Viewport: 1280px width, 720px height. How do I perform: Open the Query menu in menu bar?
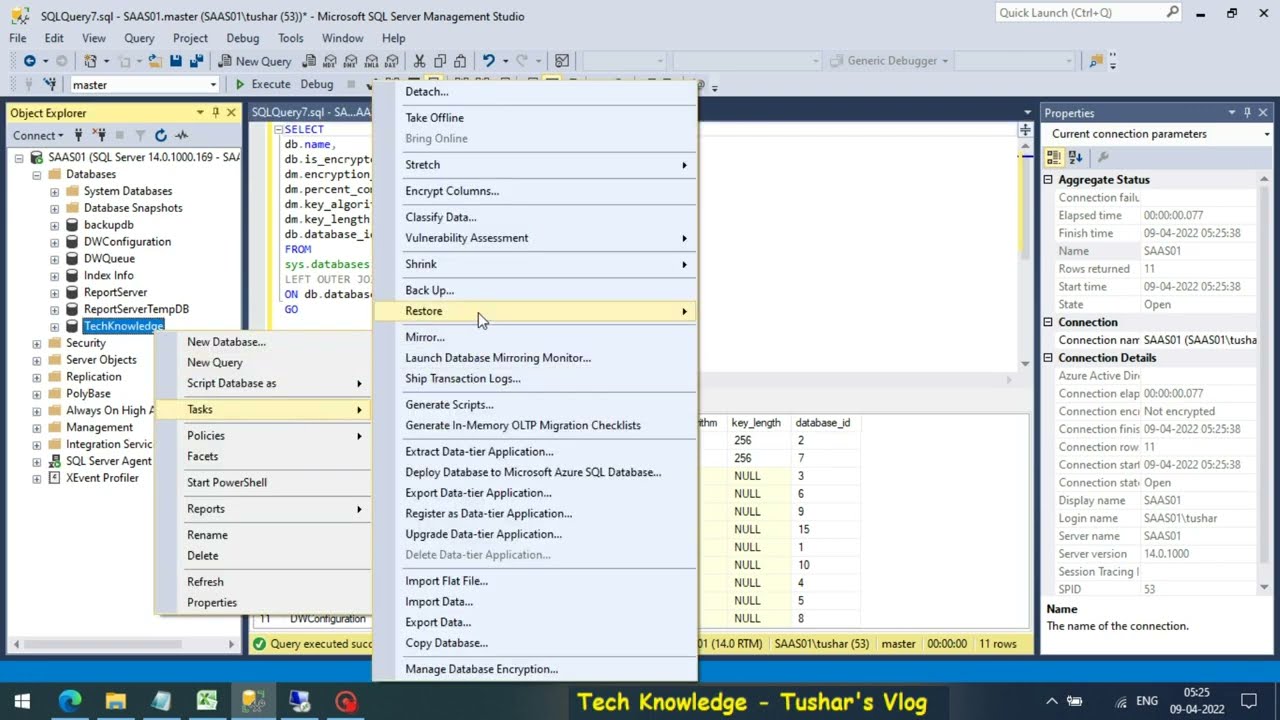139,38
